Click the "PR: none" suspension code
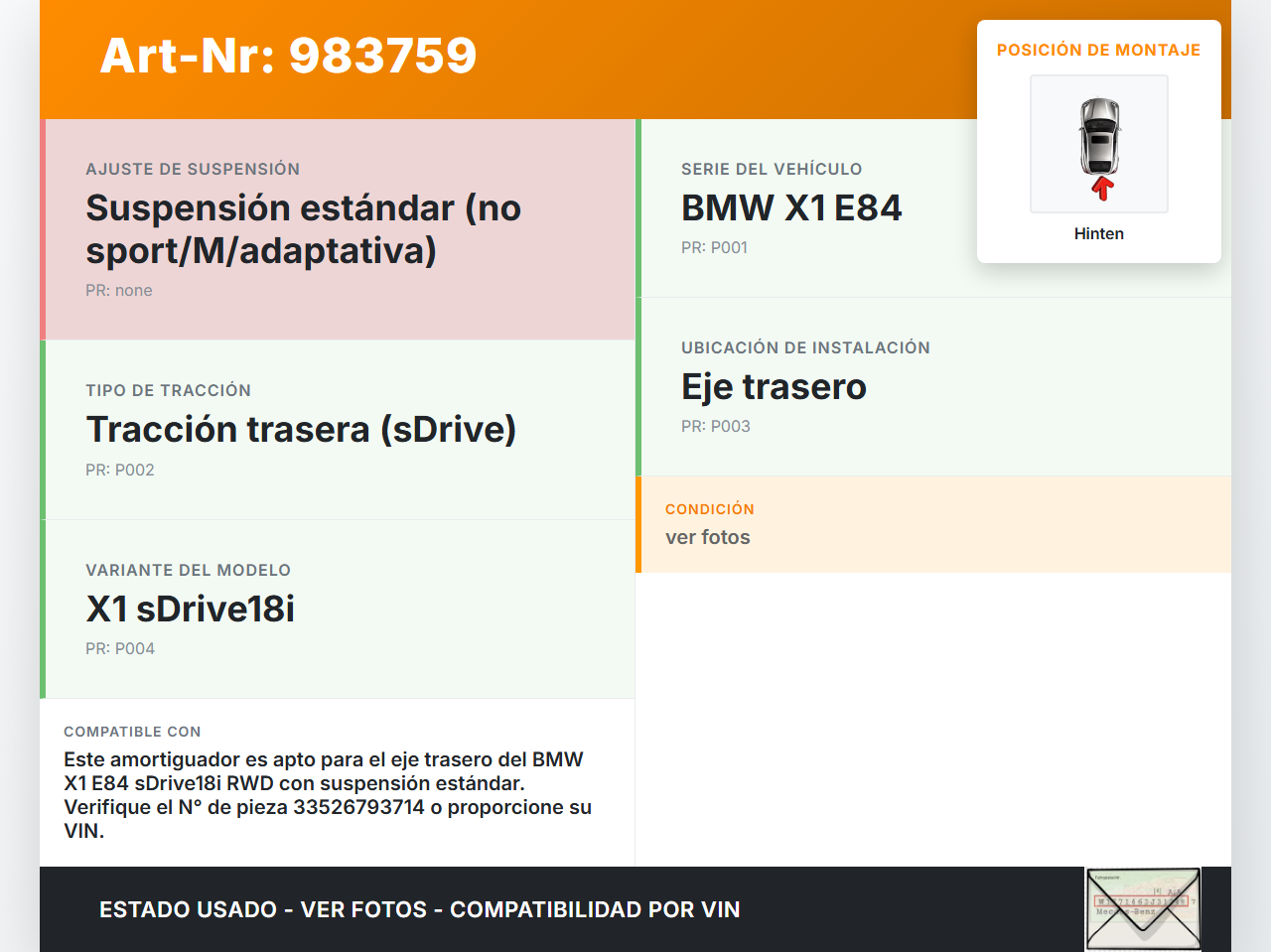Image resolution: width=1271 pixels, height=952 pixels. click(119, 290)
